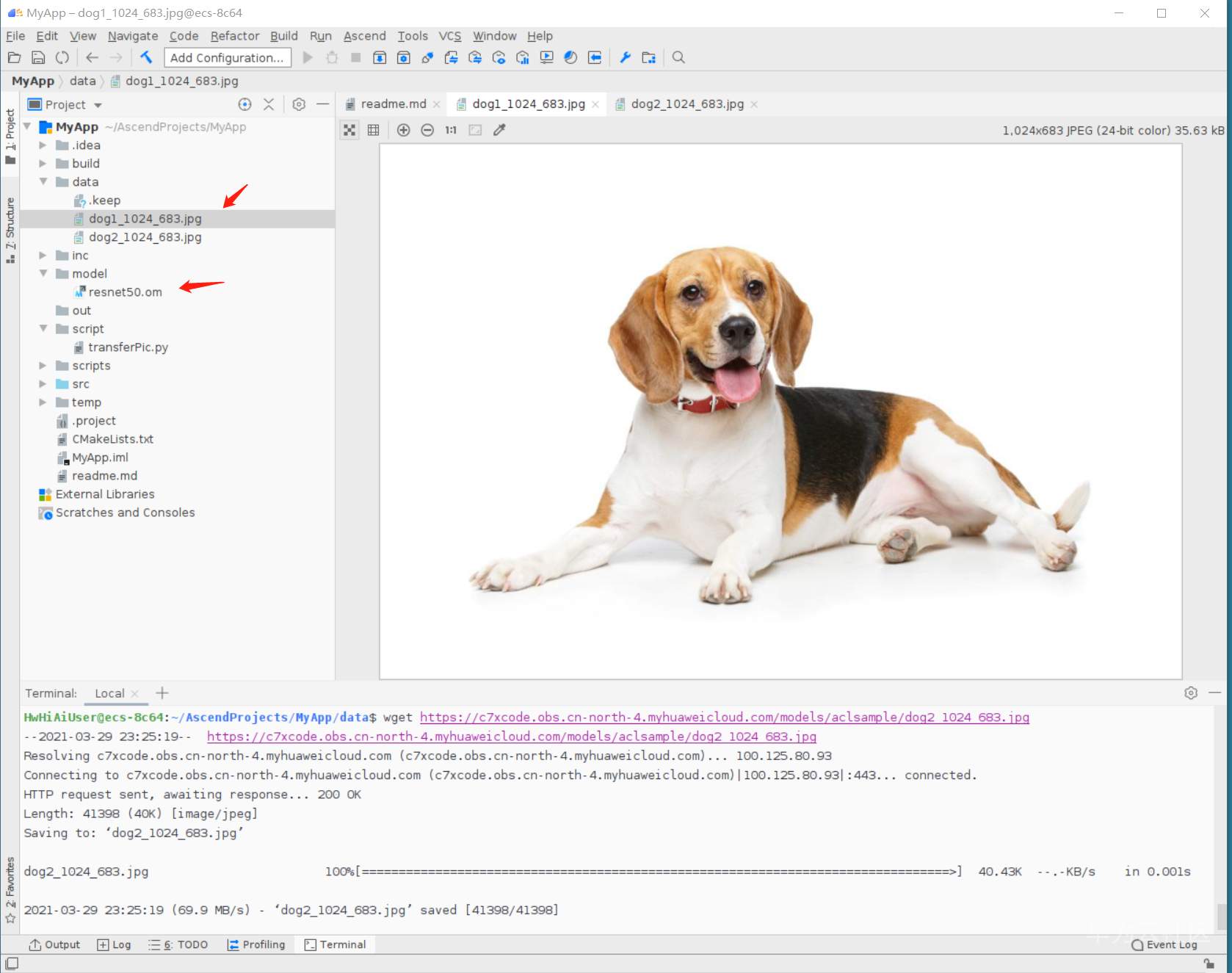Close the dog1_1024_683.jpg editor tab
The image size is (1232, 973).
(595, 104)
